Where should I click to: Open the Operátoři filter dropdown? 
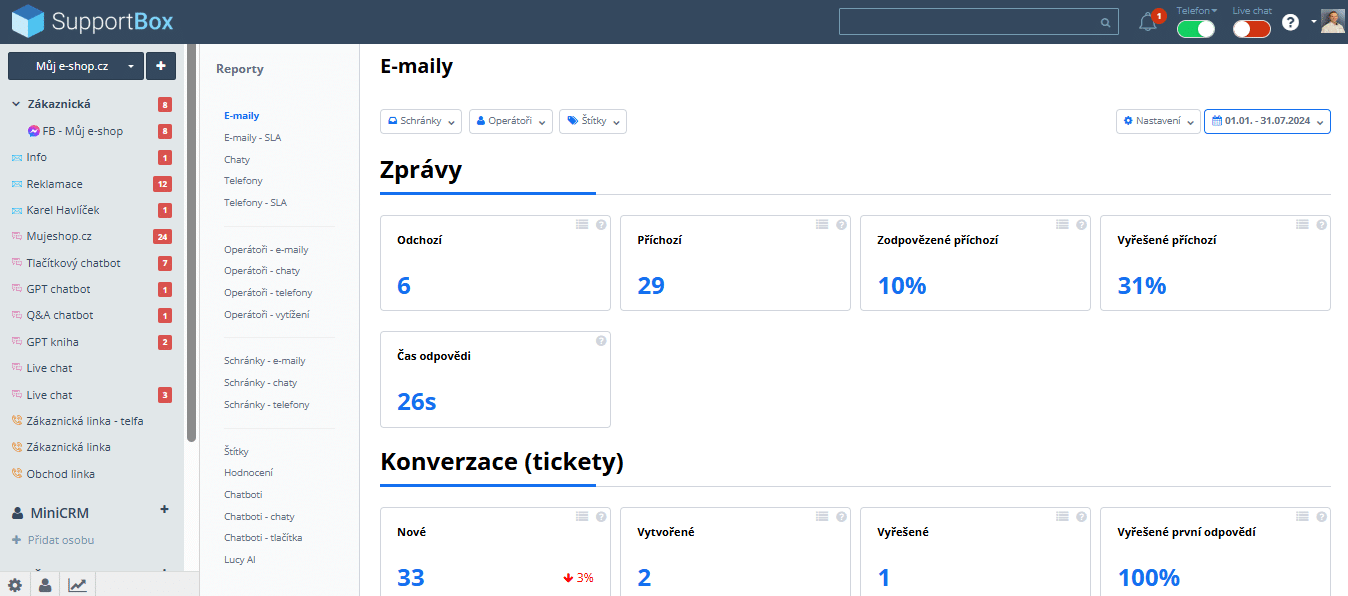click(511, 121)
